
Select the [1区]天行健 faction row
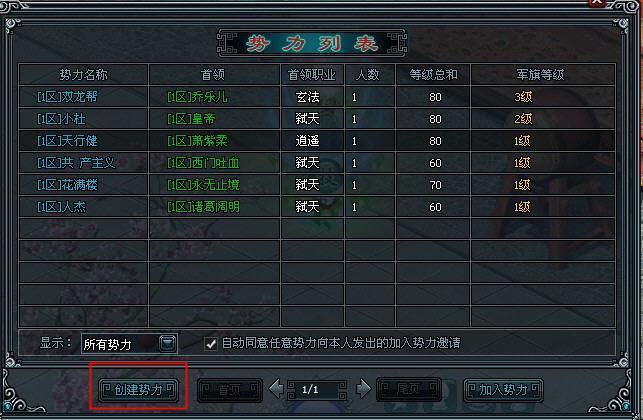point(317,141)
